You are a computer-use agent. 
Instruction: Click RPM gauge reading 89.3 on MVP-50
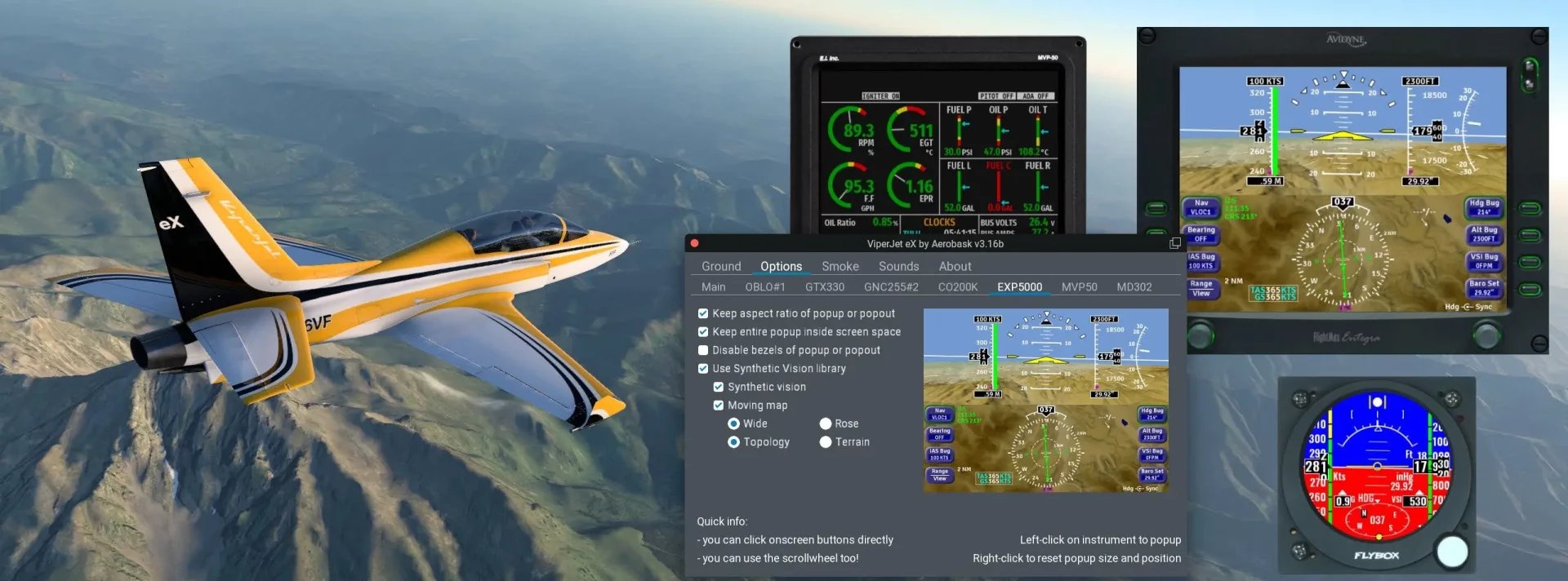point(853,131)
